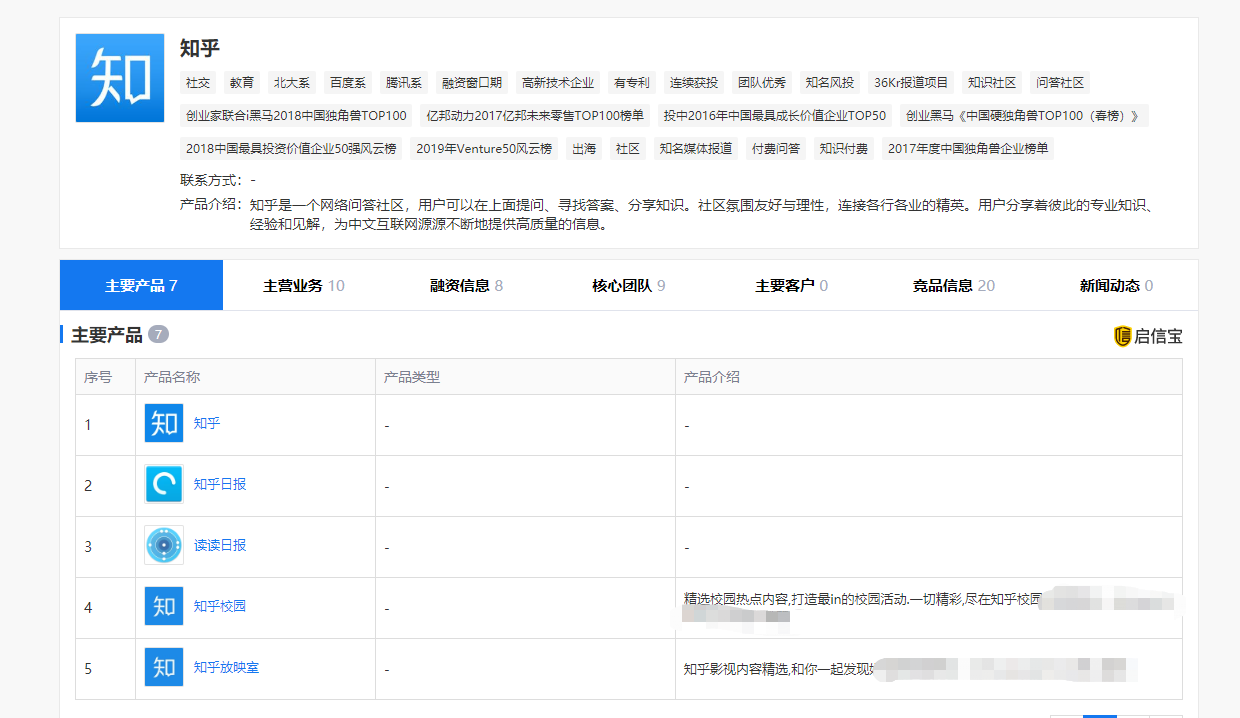This screenshot has height=718, width=1240.
Task: Click the large Zhihu company logo
Action: click(x=120, y=78)
